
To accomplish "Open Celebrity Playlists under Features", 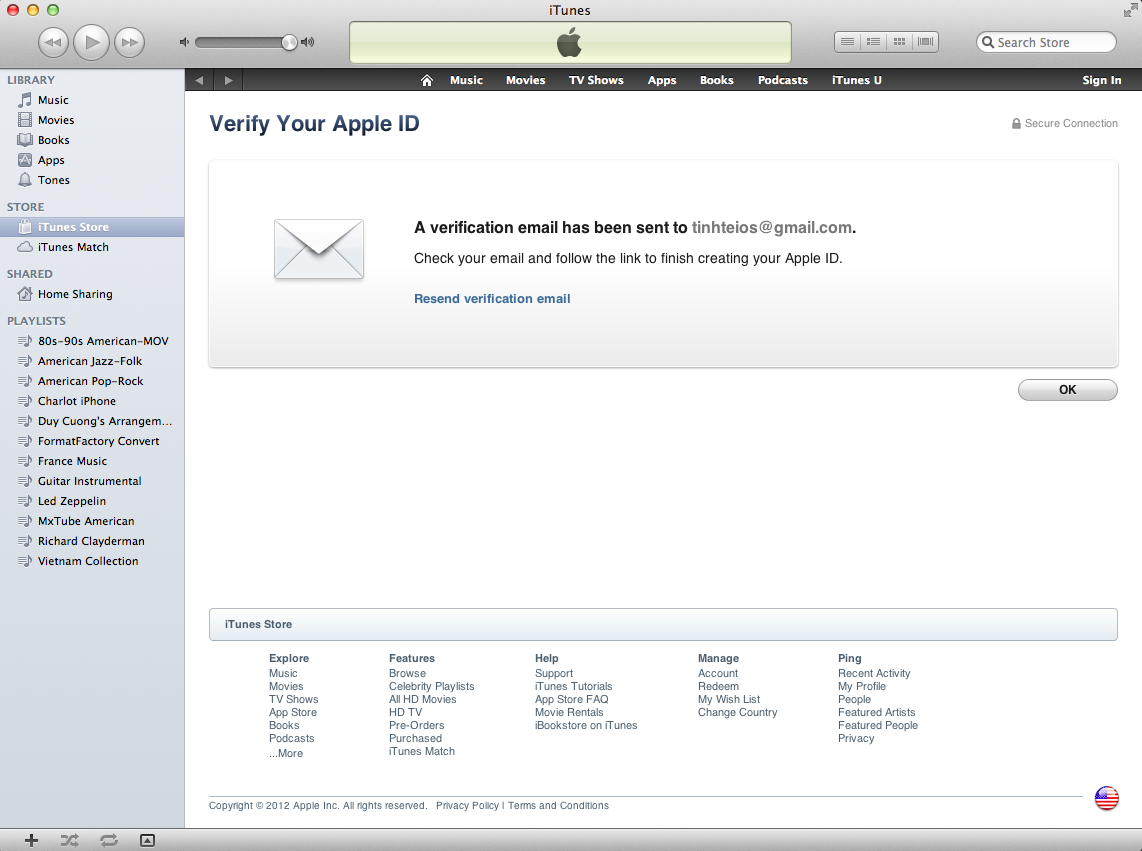I will tap(431, 686).
